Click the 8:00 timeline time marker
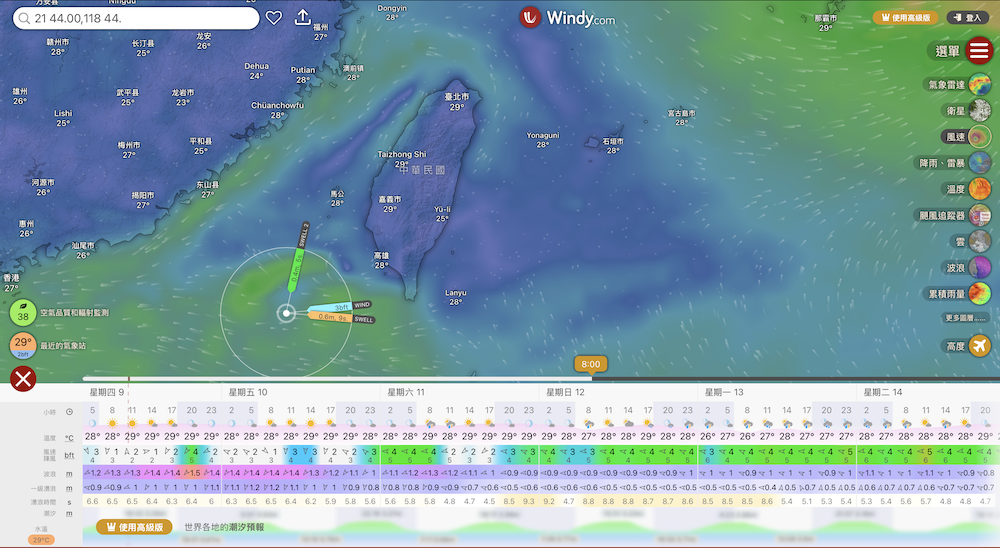Image resolution: width=1000 pixels, height=548 pixels. (x=591, y=365)
